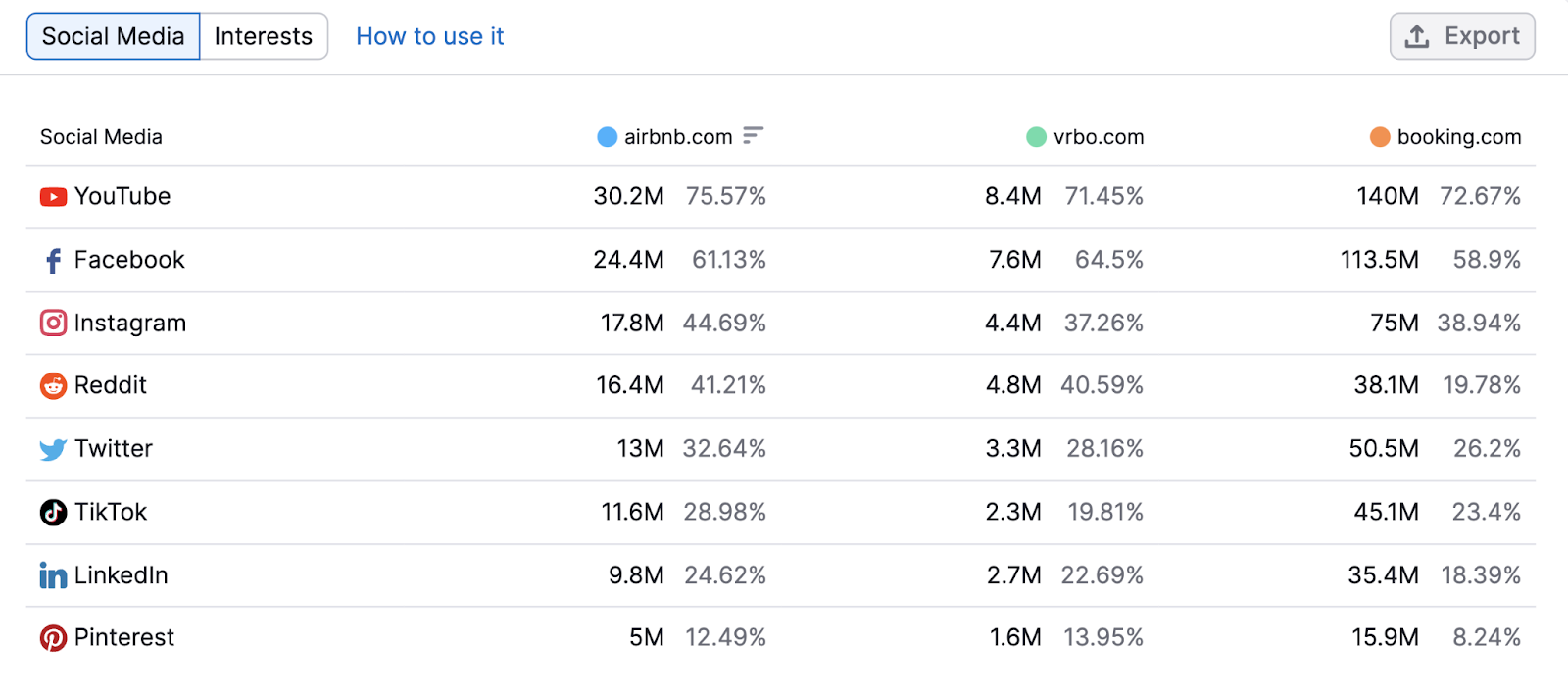Click the Instagram platform icon

click(53, 323)
